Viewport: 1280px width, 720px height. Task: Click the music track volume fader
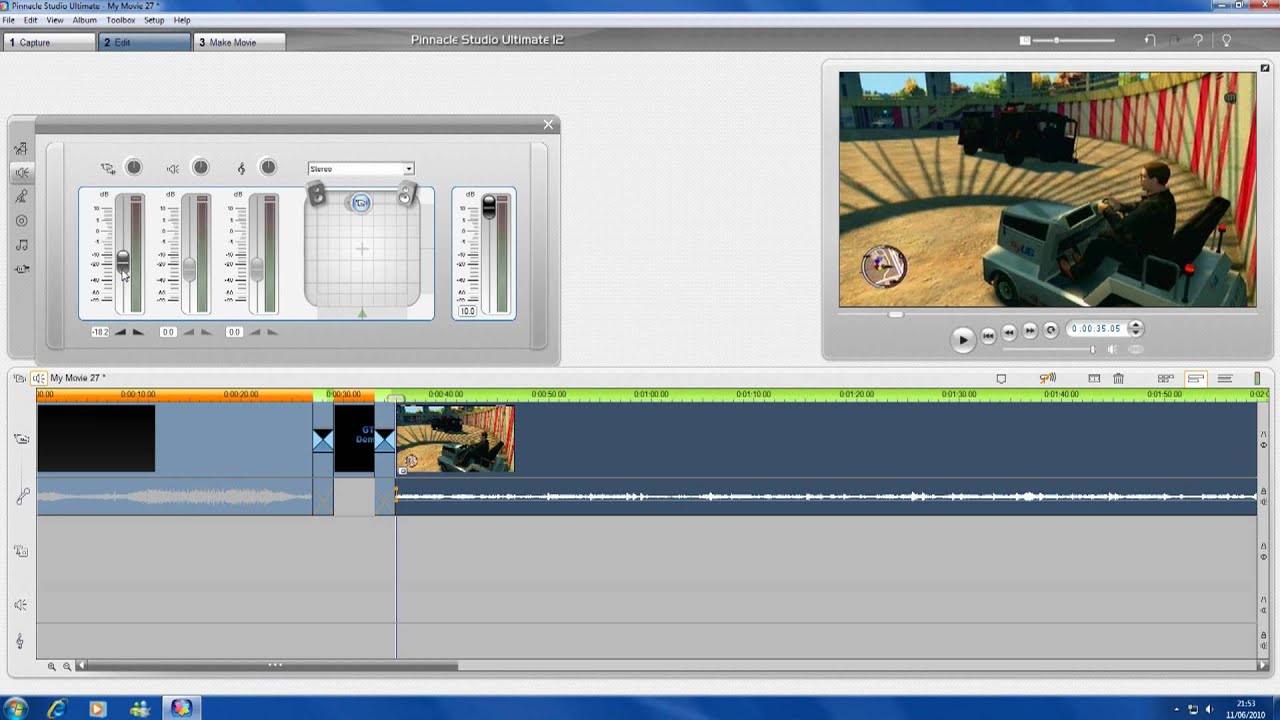coord(256,269)
